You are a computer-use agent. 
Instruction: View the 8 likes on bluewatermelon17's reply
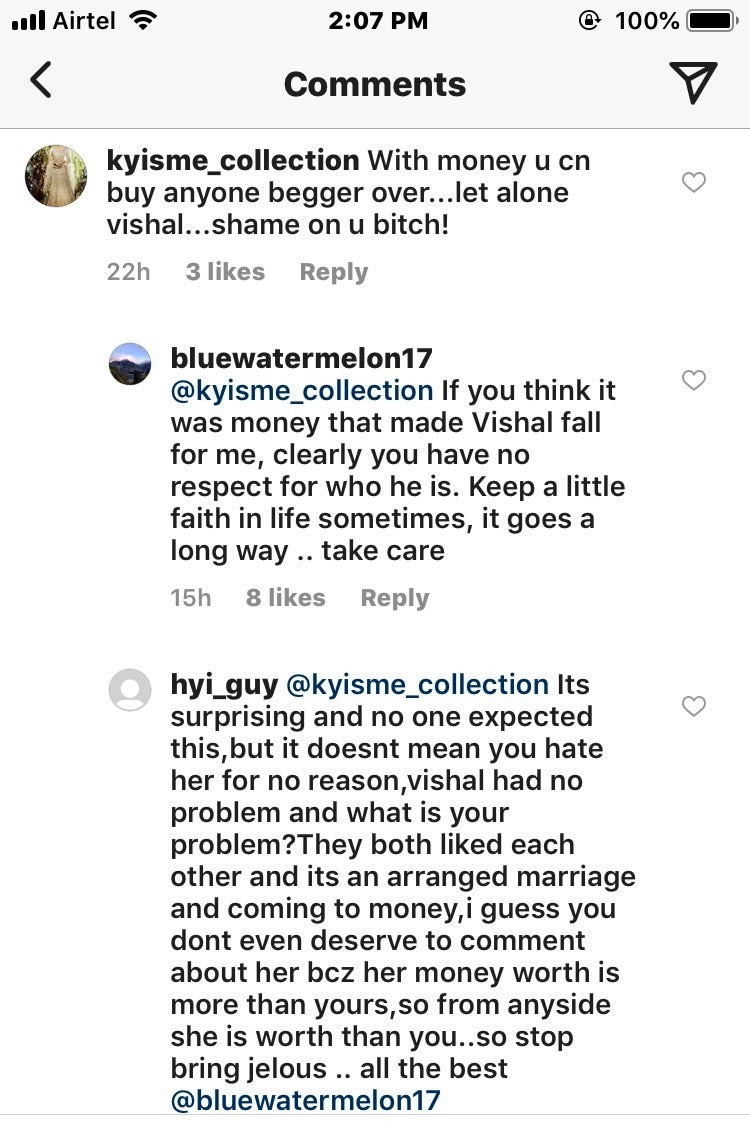(x=285, y=598)
